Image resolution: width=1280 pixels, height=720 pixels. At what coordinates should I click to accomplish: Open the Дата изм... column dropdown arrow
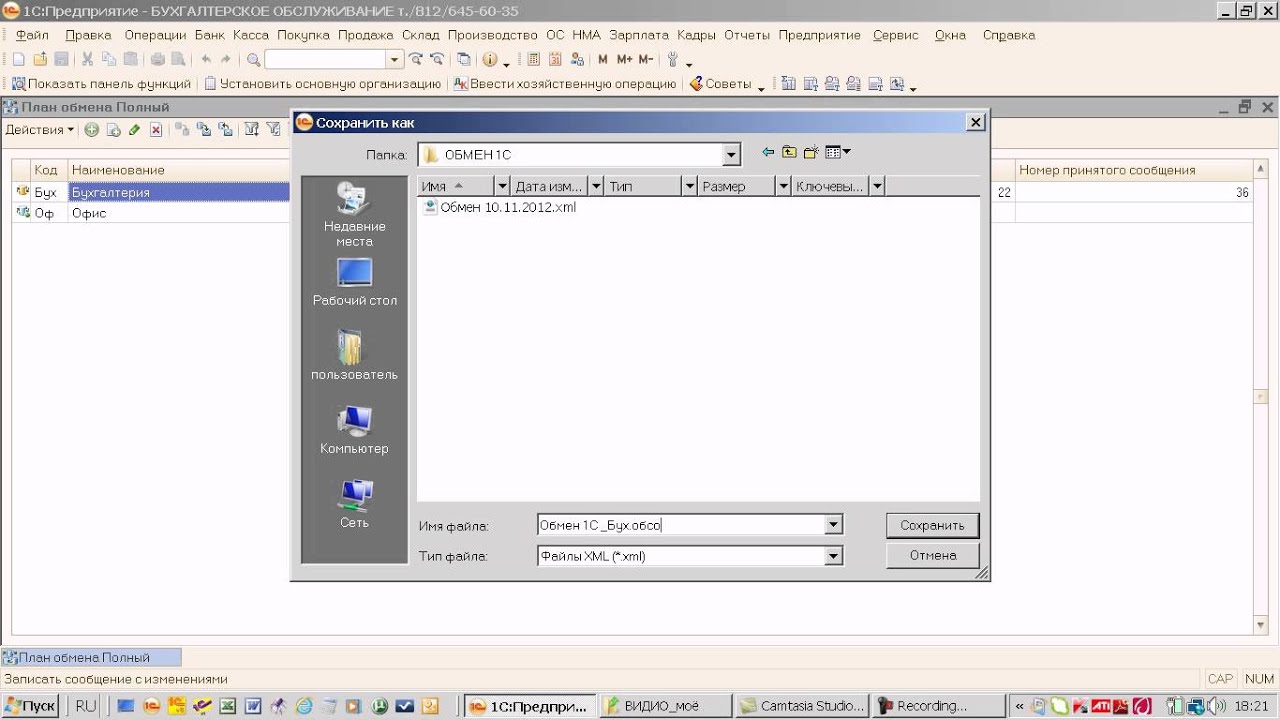596,186
